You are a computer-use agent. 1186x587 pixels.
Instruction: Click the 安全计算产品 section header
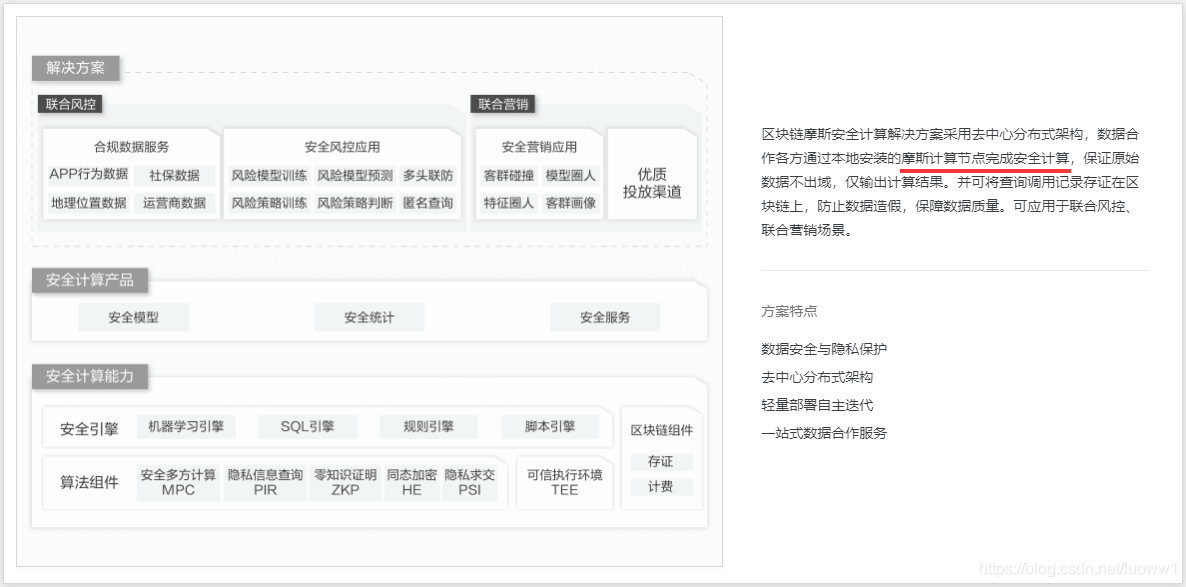tap(90, 280)
